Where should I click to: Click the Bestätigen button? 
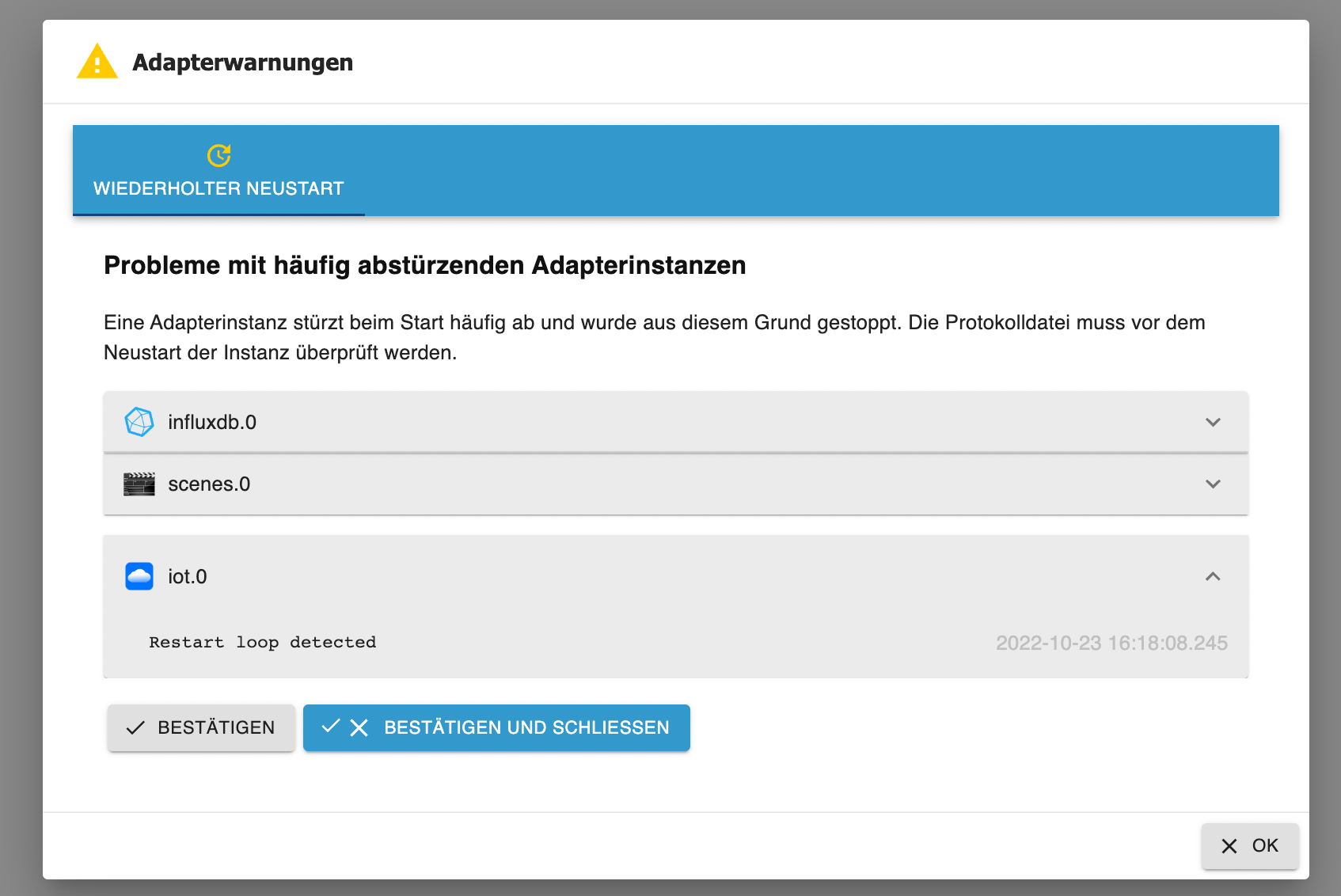pos(201,727)
